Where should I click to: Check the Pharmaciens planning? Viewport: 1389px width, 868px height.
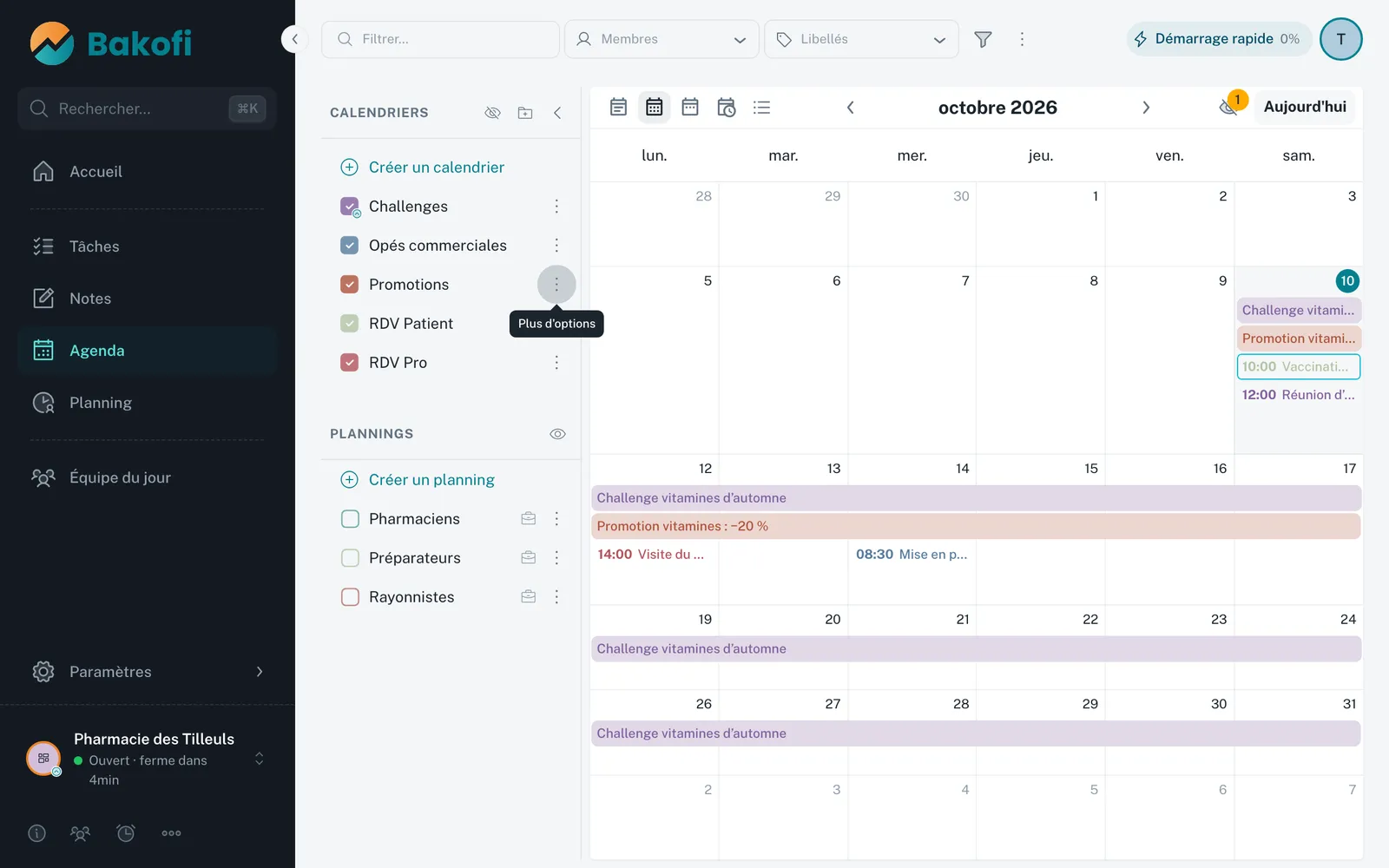pyautogui.click(x=350, y=519)
